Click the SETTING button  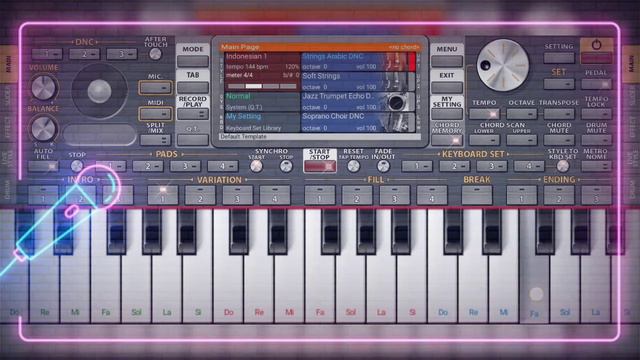pyautogui.click(x=559, y=58)
